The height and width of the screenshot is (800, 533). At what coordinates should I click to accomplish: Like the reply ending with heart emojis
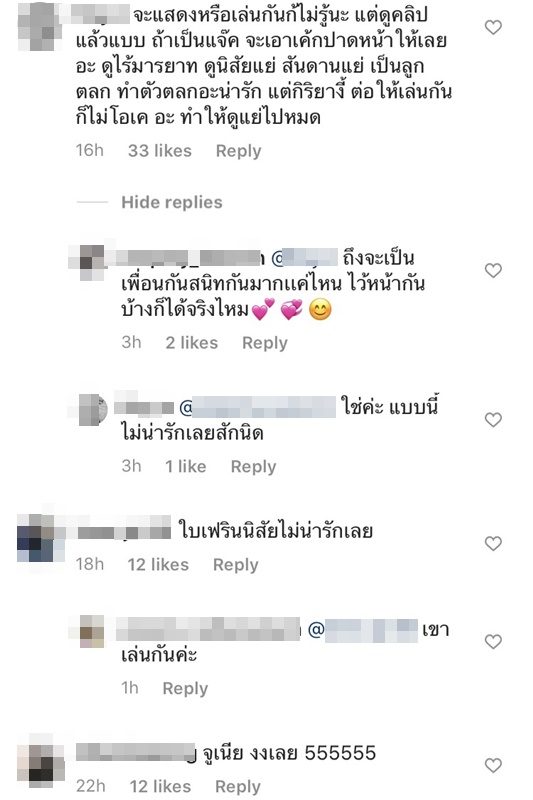pos(493,270)
